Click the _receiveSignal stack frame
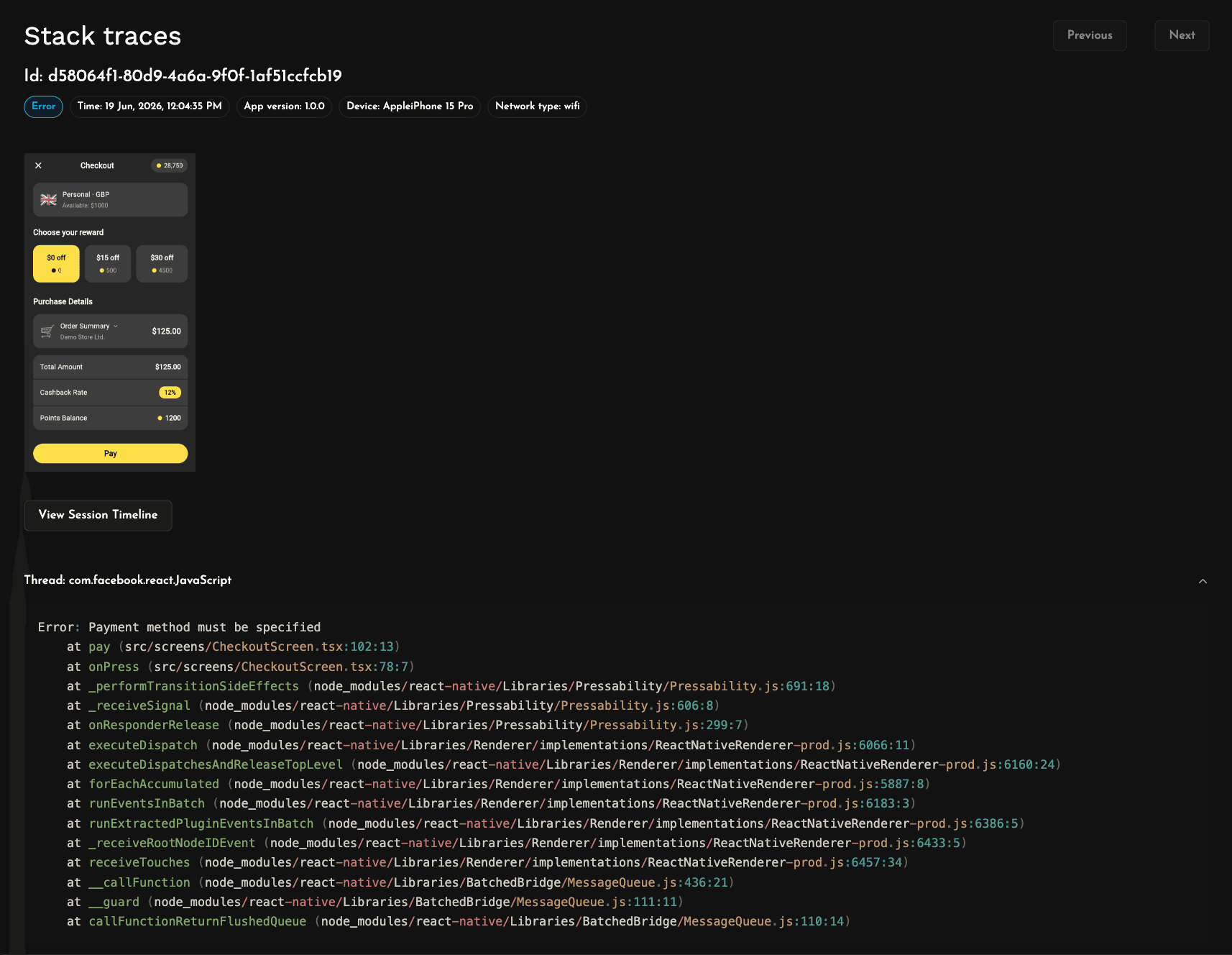The width and height of the screenshot is (1232, 955). [393, 705]
